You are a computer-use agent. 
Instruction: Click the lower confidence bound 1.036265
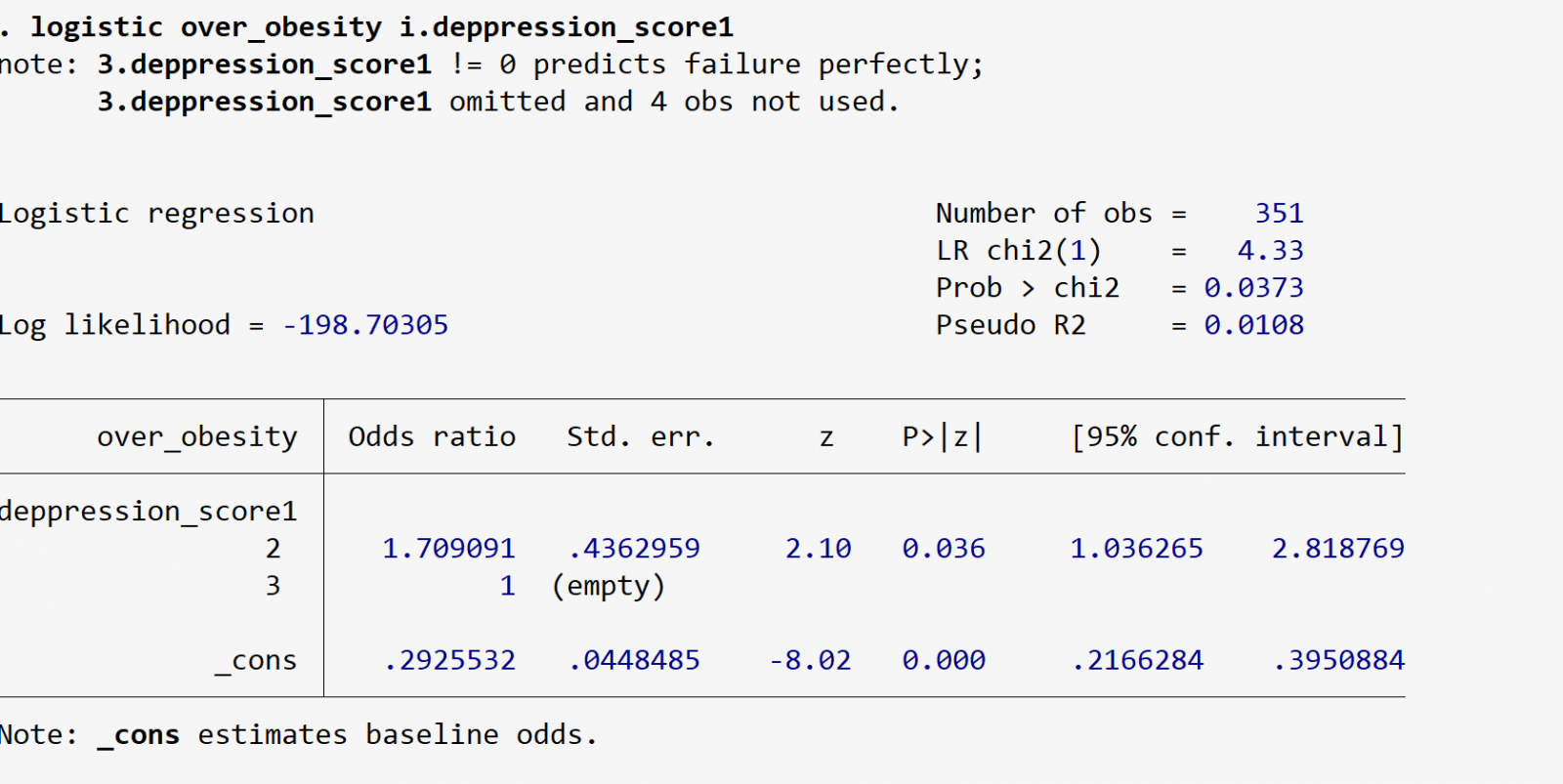[x=1136, y=549]
